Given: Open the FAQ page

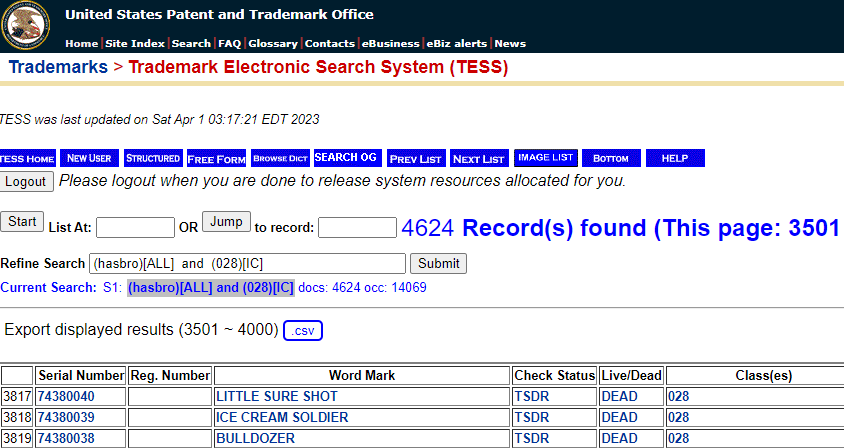Looking at the screenshot, I should click(x=230, y=44).
